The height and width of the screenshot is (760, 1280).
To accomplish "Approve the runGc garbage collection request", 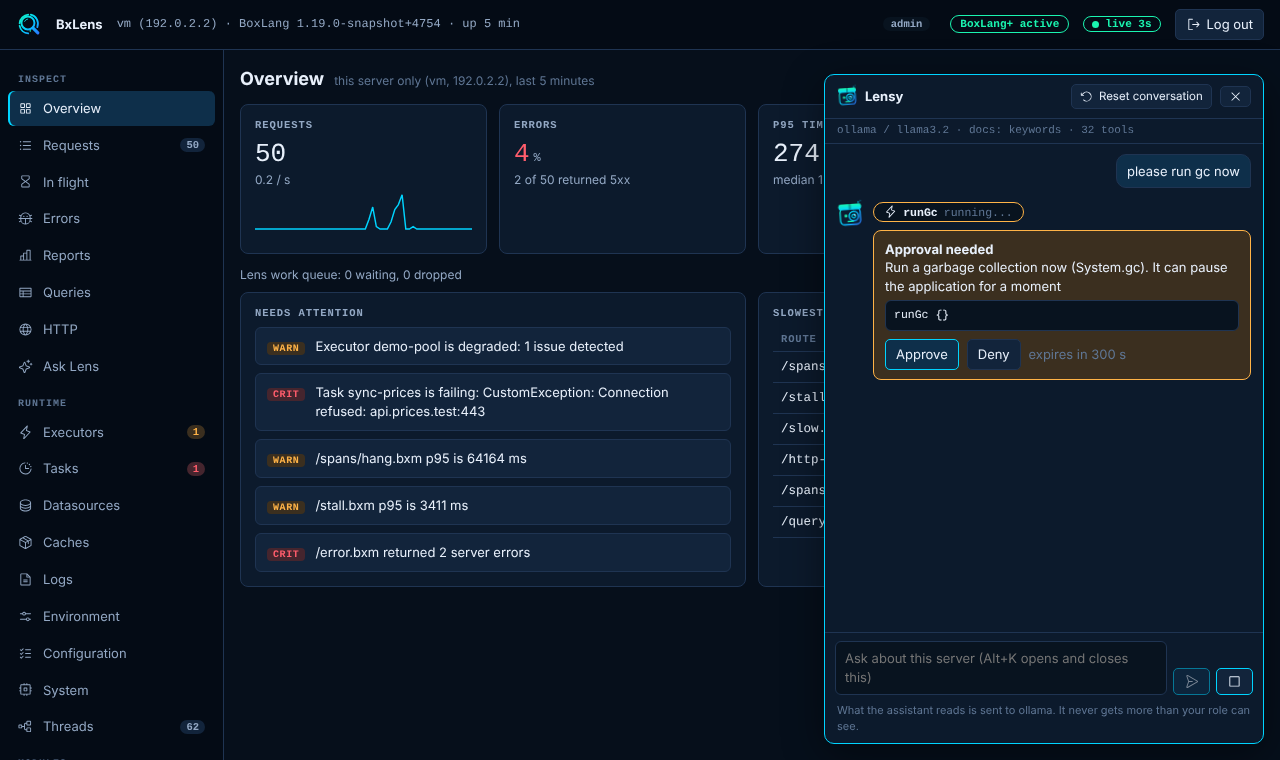I will point(922,354).
